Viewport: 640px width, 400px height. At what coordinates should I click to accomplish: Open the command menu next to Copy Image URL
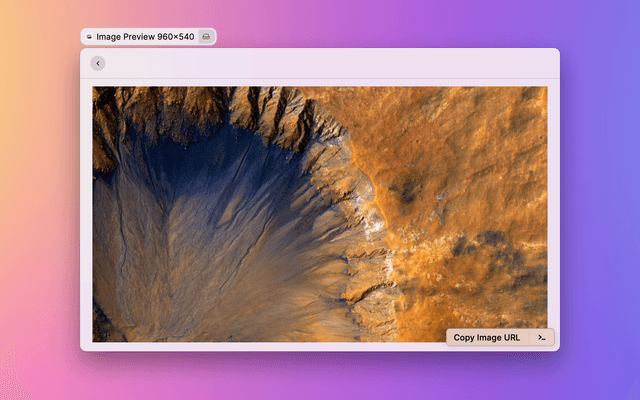(541, 337)
